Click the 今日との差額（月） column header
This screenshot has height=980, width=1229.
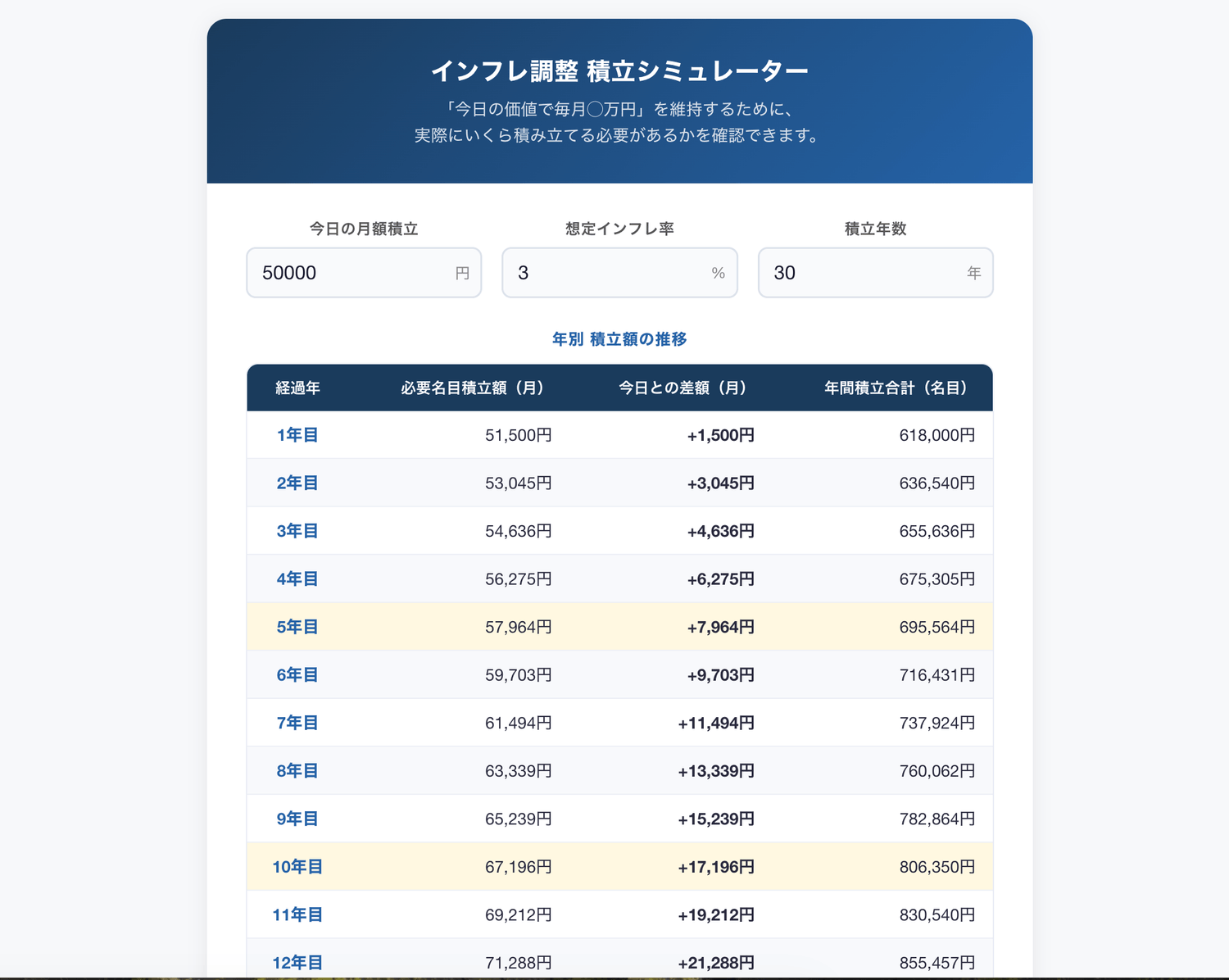[x=683, y=388]
